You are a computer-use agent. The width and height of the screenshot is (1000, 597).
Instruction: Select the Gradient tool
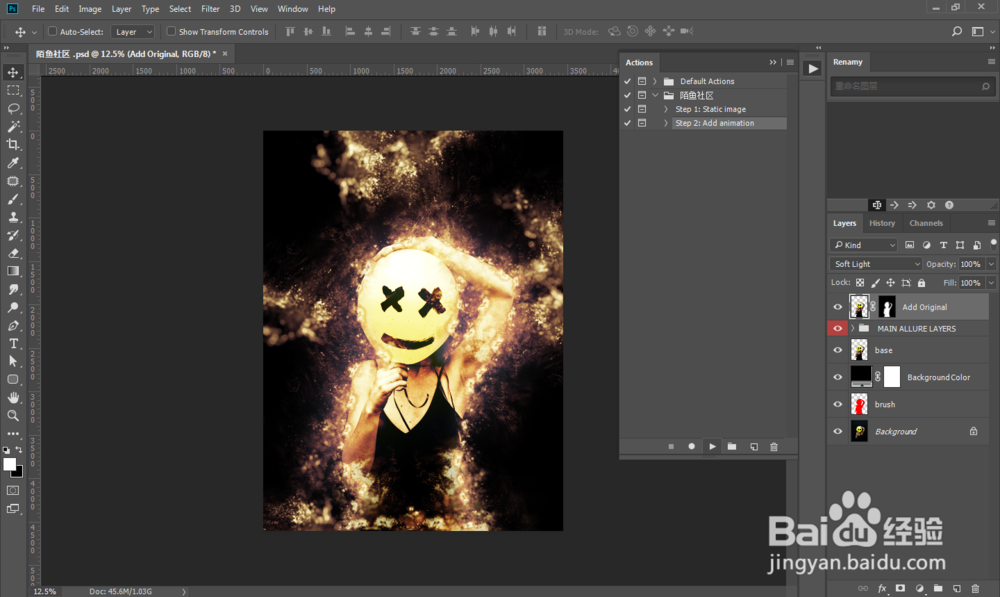(x=13, y=271)
